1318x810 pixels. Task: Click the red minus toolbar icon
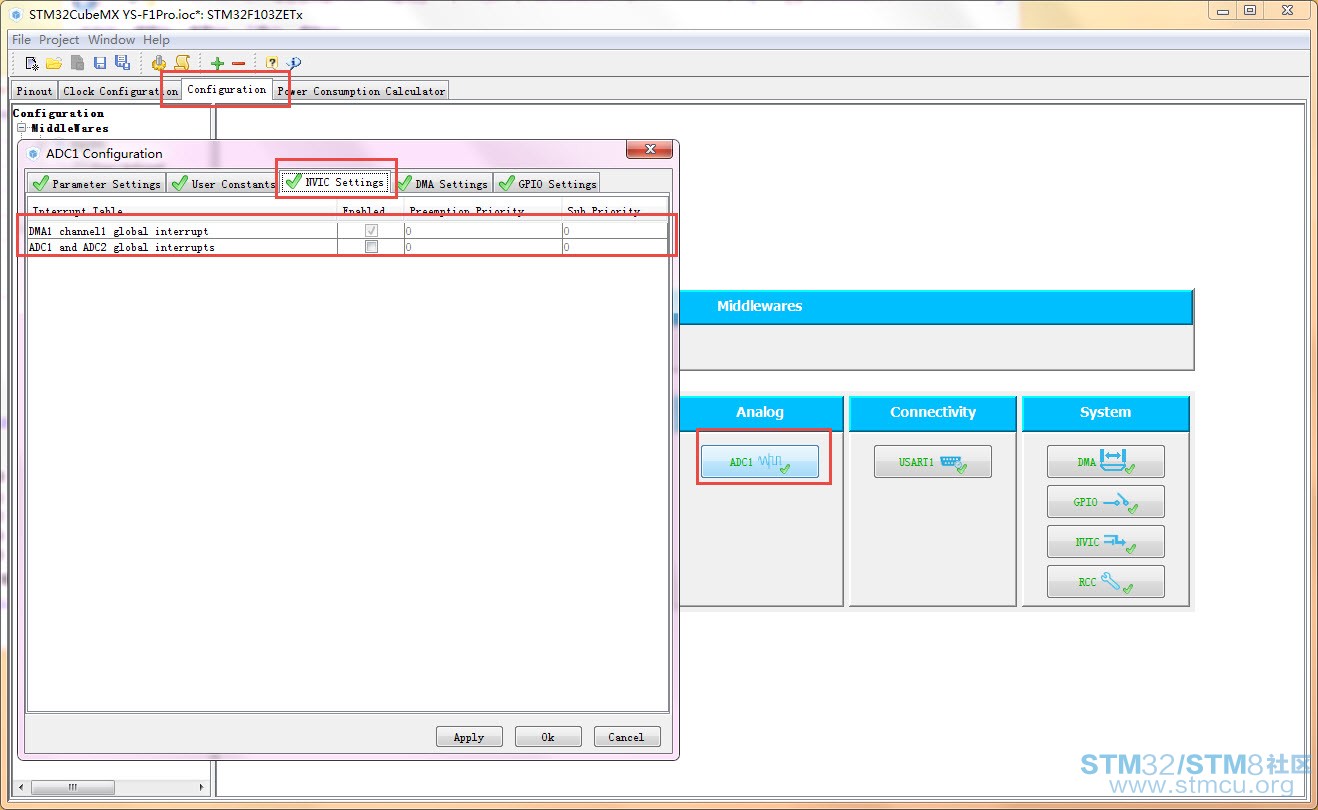[x=238, y=63]
